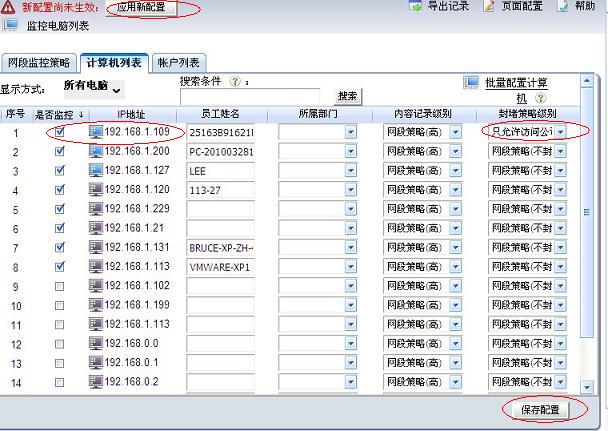Click the help icon (帮助)

(563, 6)
